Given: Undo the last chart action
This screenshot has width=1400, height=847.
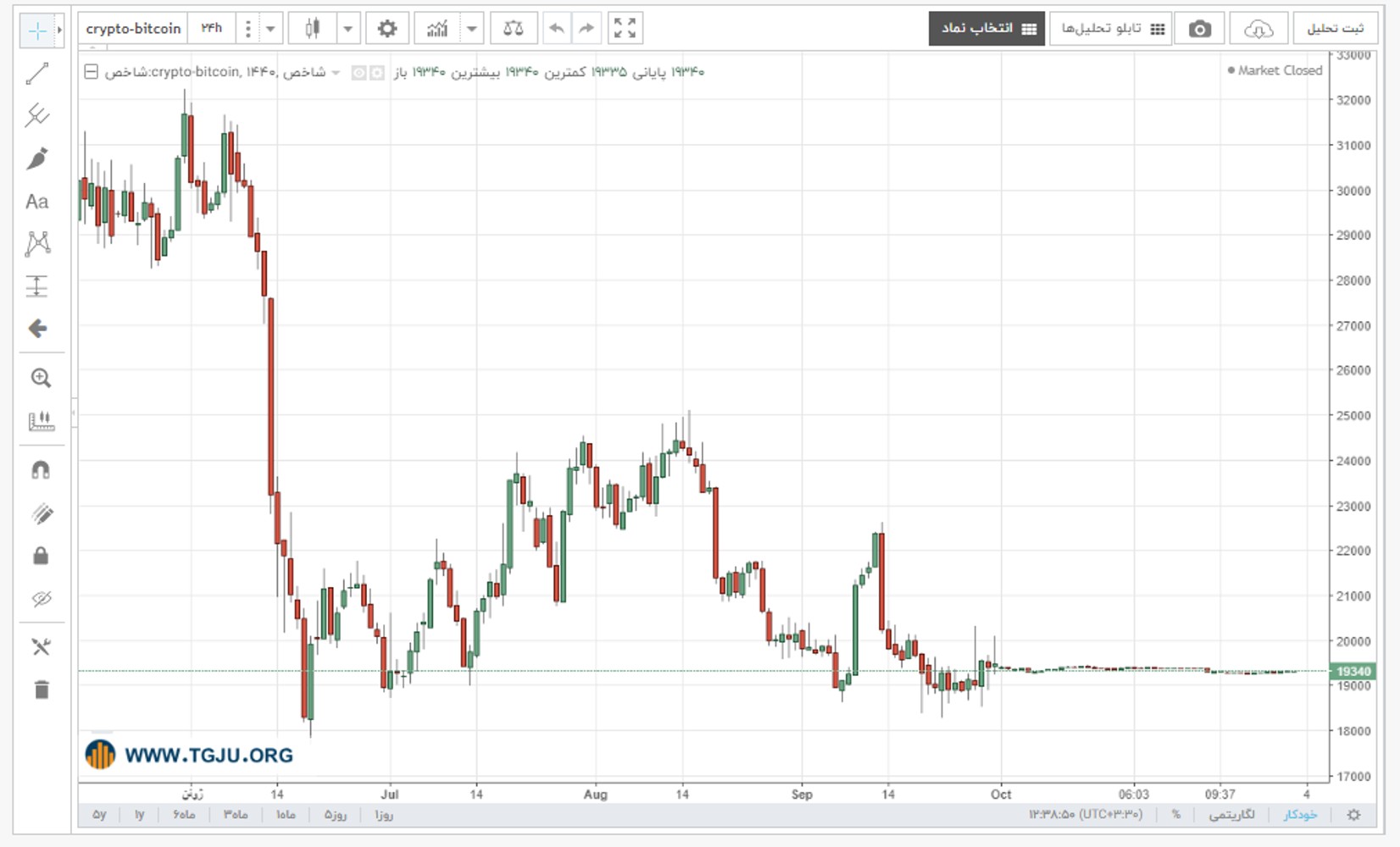Looking at the screenshot, I should pyautogui.click(x=557, y=29).
